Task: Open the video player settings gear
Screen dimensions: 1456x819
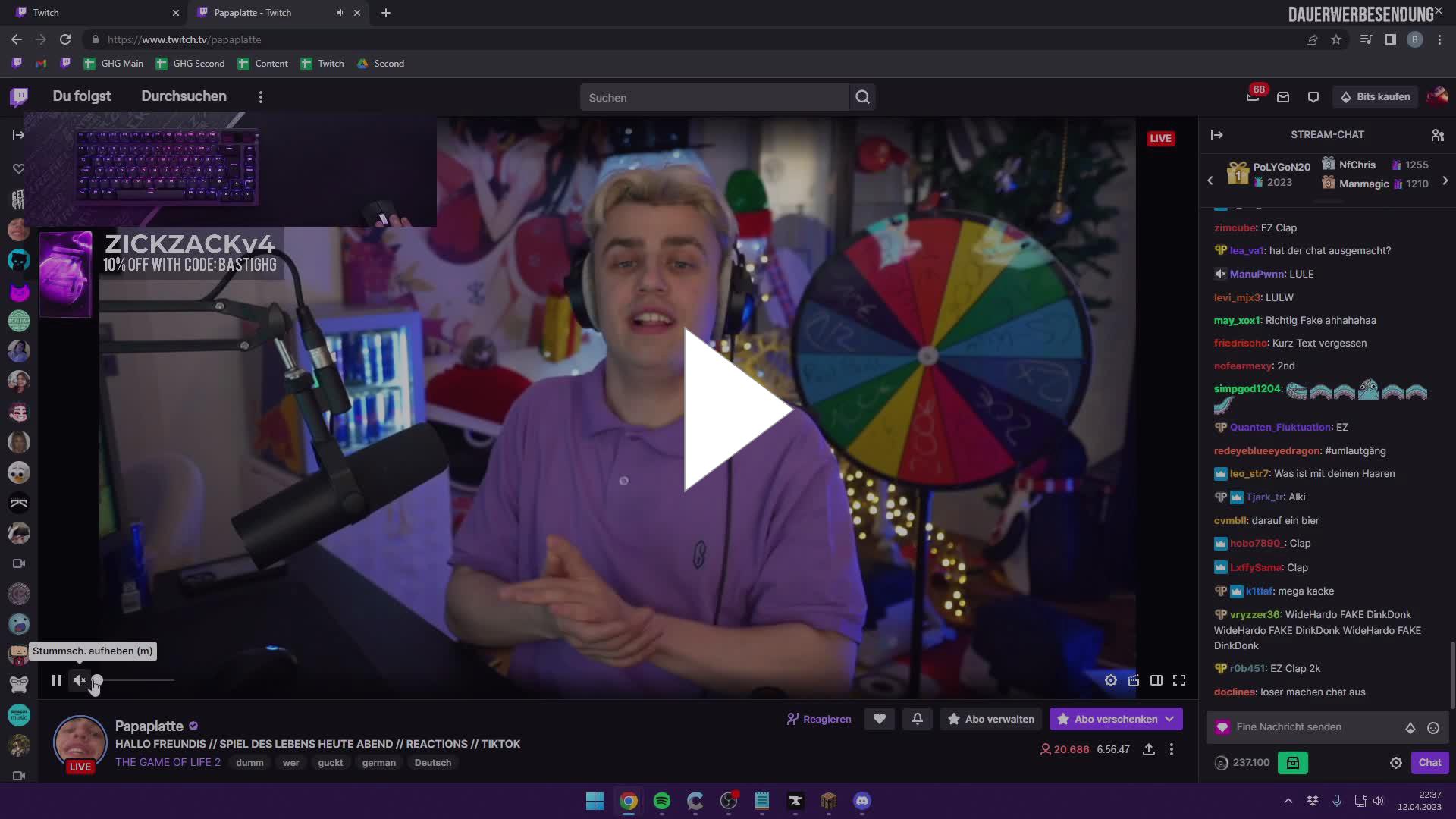Action: pos(1111,680)
